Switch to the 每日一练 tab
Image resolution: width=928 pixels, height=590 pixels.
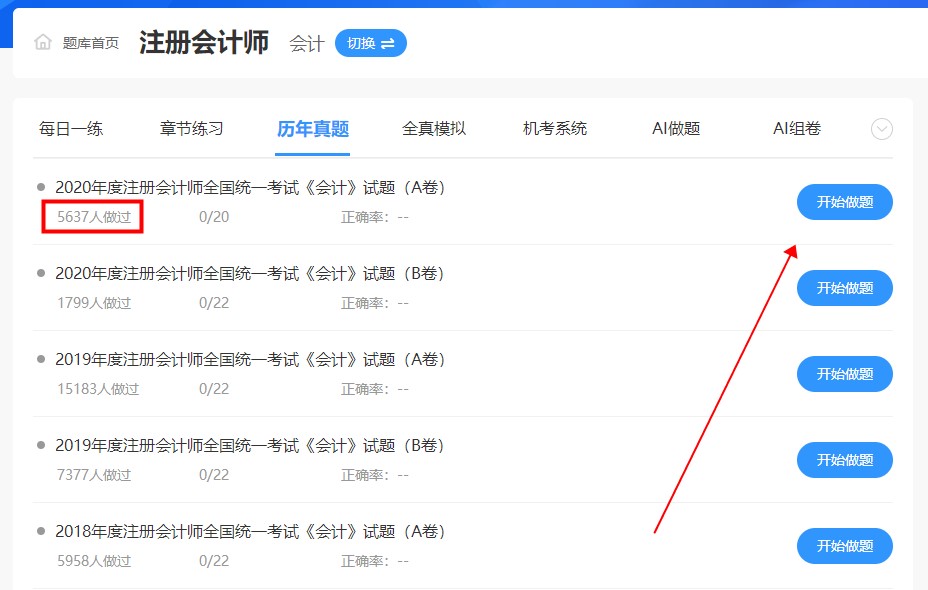[x=70, y=128]
